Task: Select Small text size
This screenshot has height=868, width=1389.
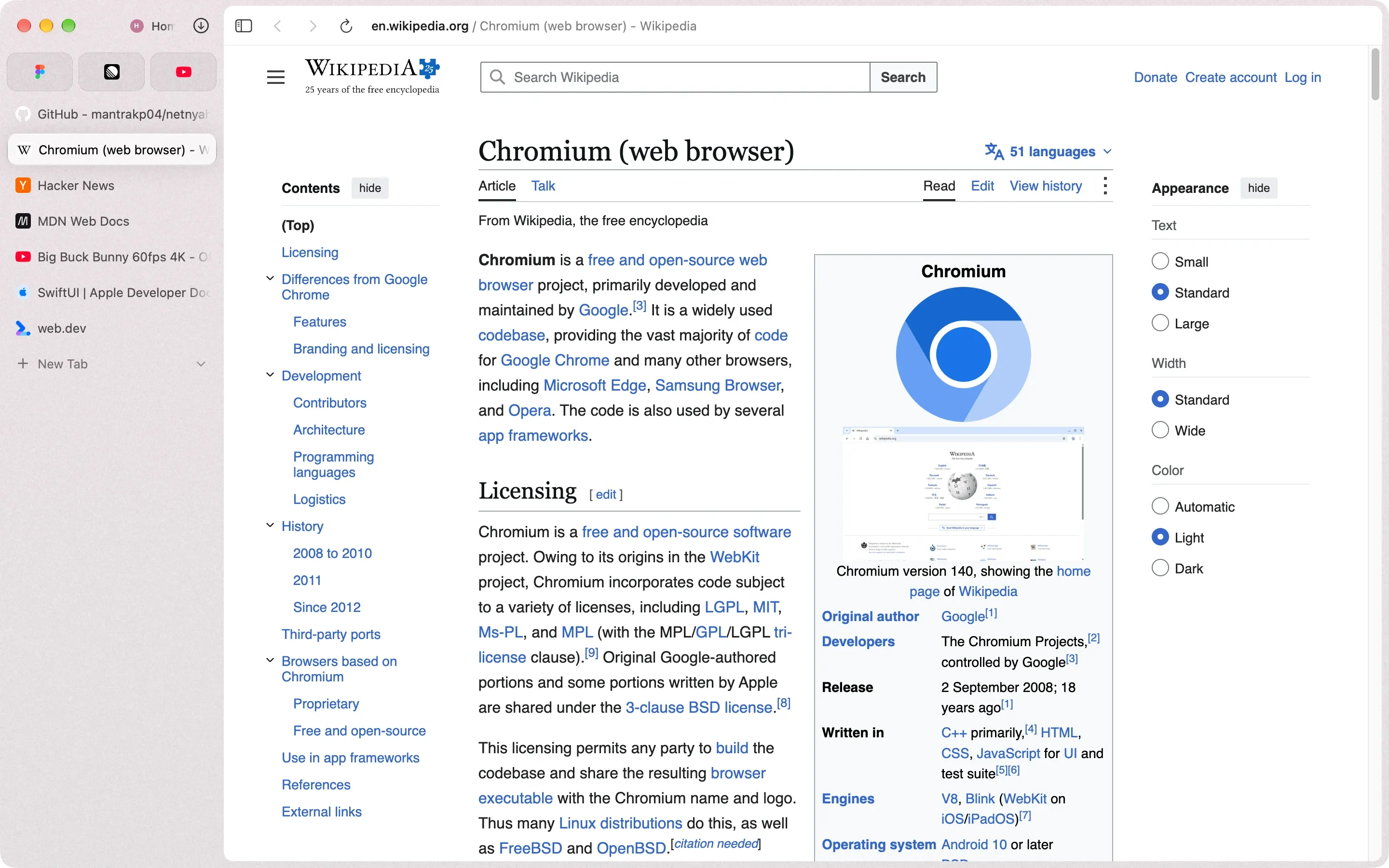Action: pos(1160,261)
